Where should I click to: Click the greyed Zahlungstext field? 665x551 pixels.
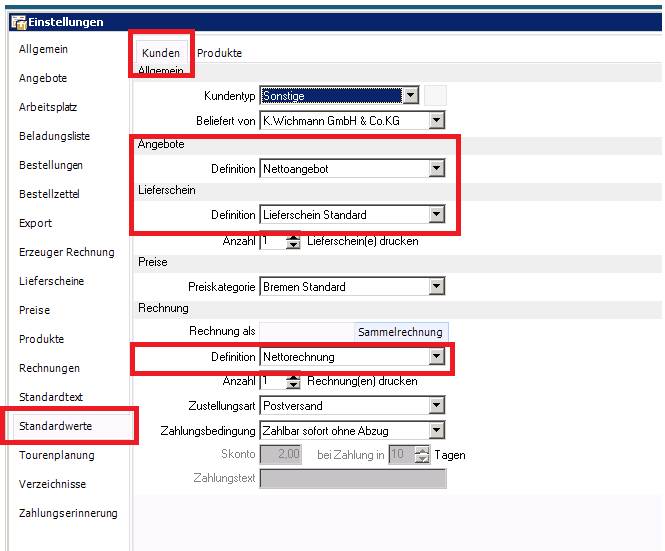point(353,478)
